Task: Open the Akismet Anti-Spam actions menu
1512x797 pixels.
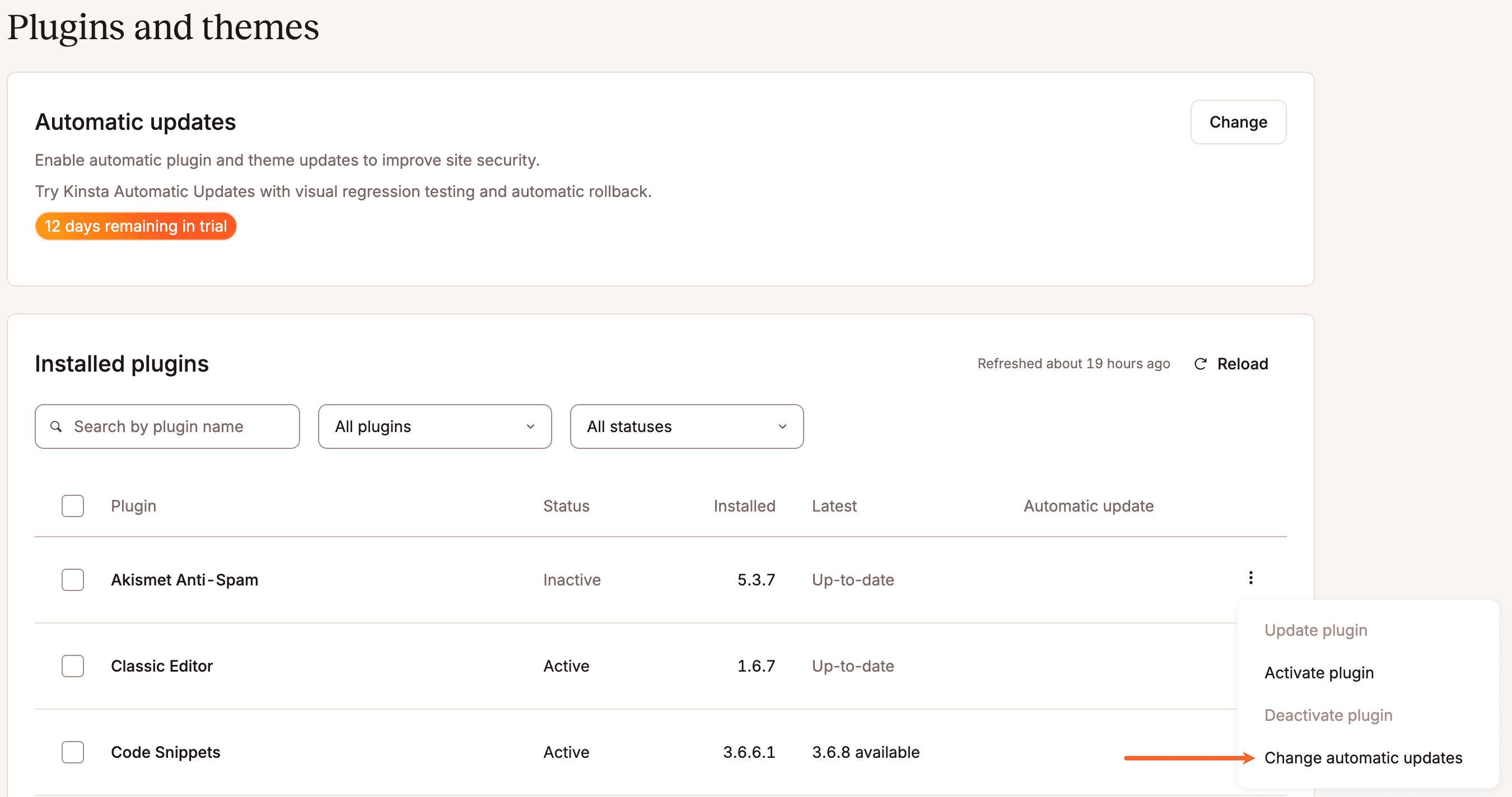Action: [x=1250, y=579]
